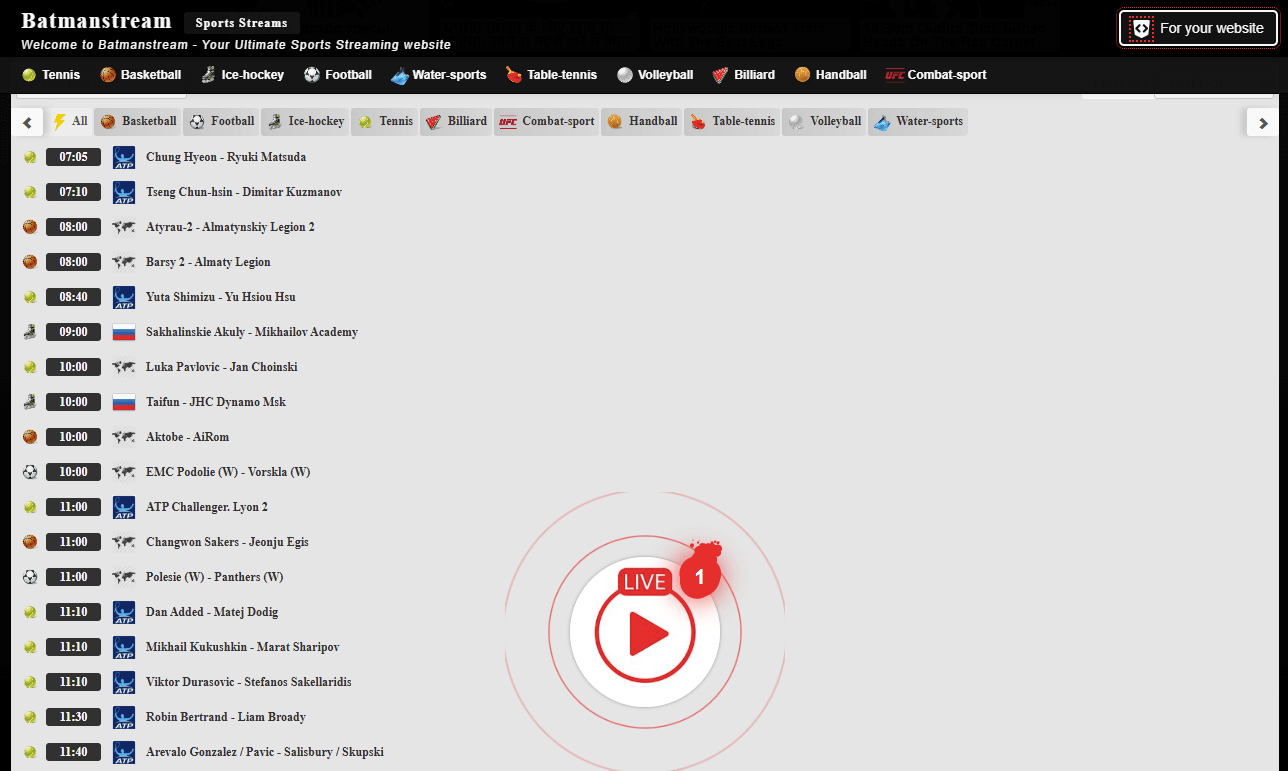Open Yuta Shimizu - Yu Hsiou Hsu match
This screenshot has width=1288, height=771.
[220, 297]
